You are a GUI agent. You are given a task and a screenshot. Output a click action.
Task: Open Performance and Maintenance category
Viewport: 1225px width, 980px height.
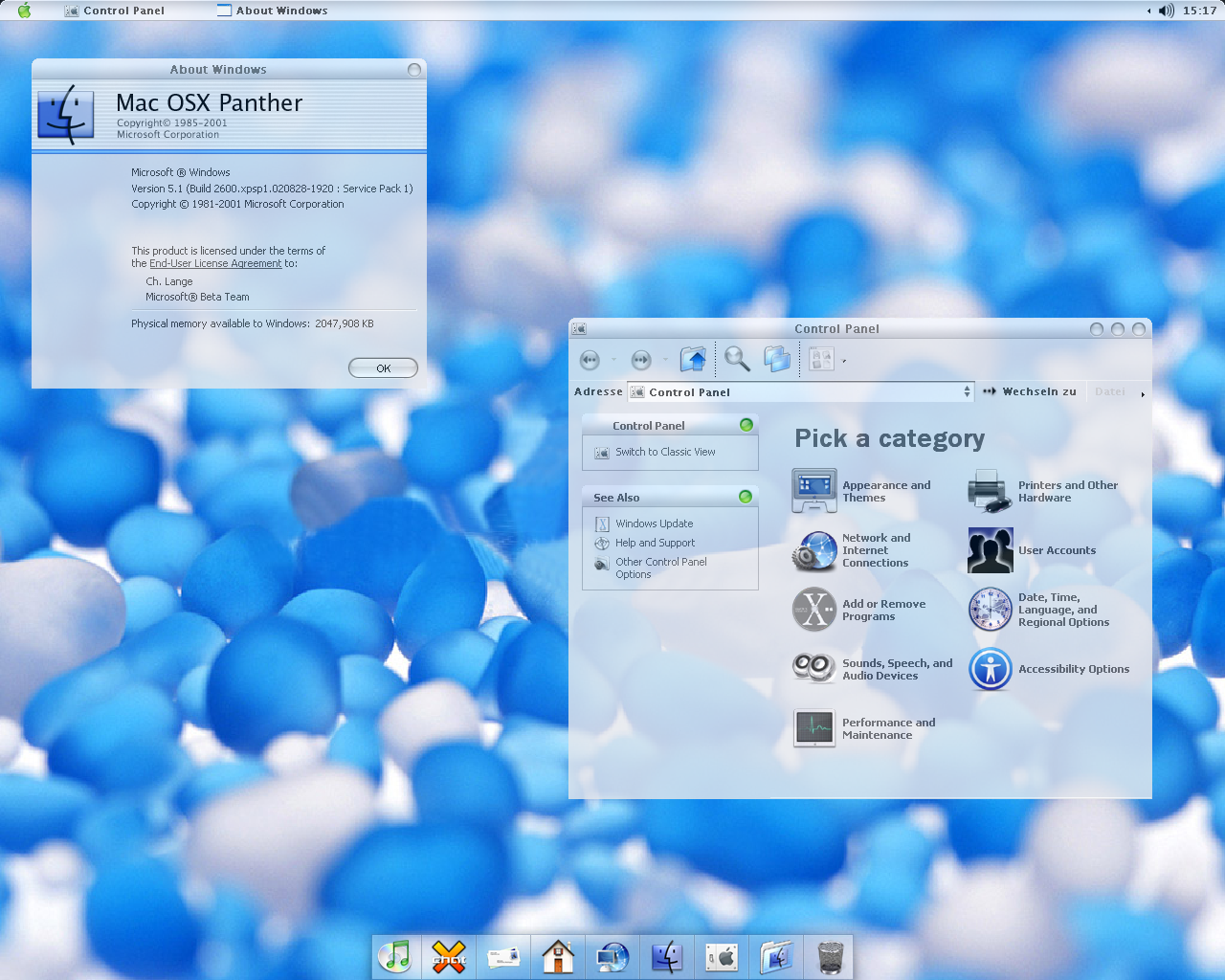tap(814, 728)
